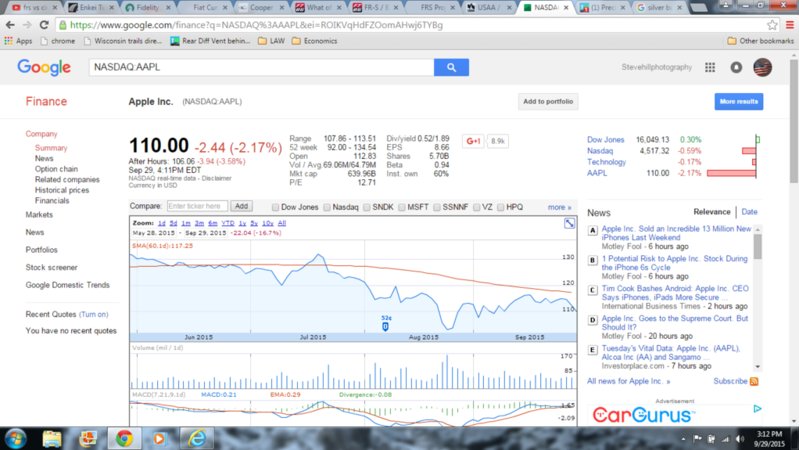Open All news for Apple Inc. link
The width and height of the screenshot is (799, 450).
(628, 381)
